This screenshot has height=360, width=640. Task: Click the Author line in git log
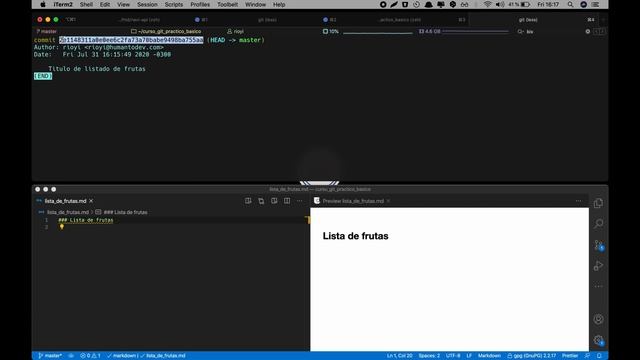pos(98,47)
